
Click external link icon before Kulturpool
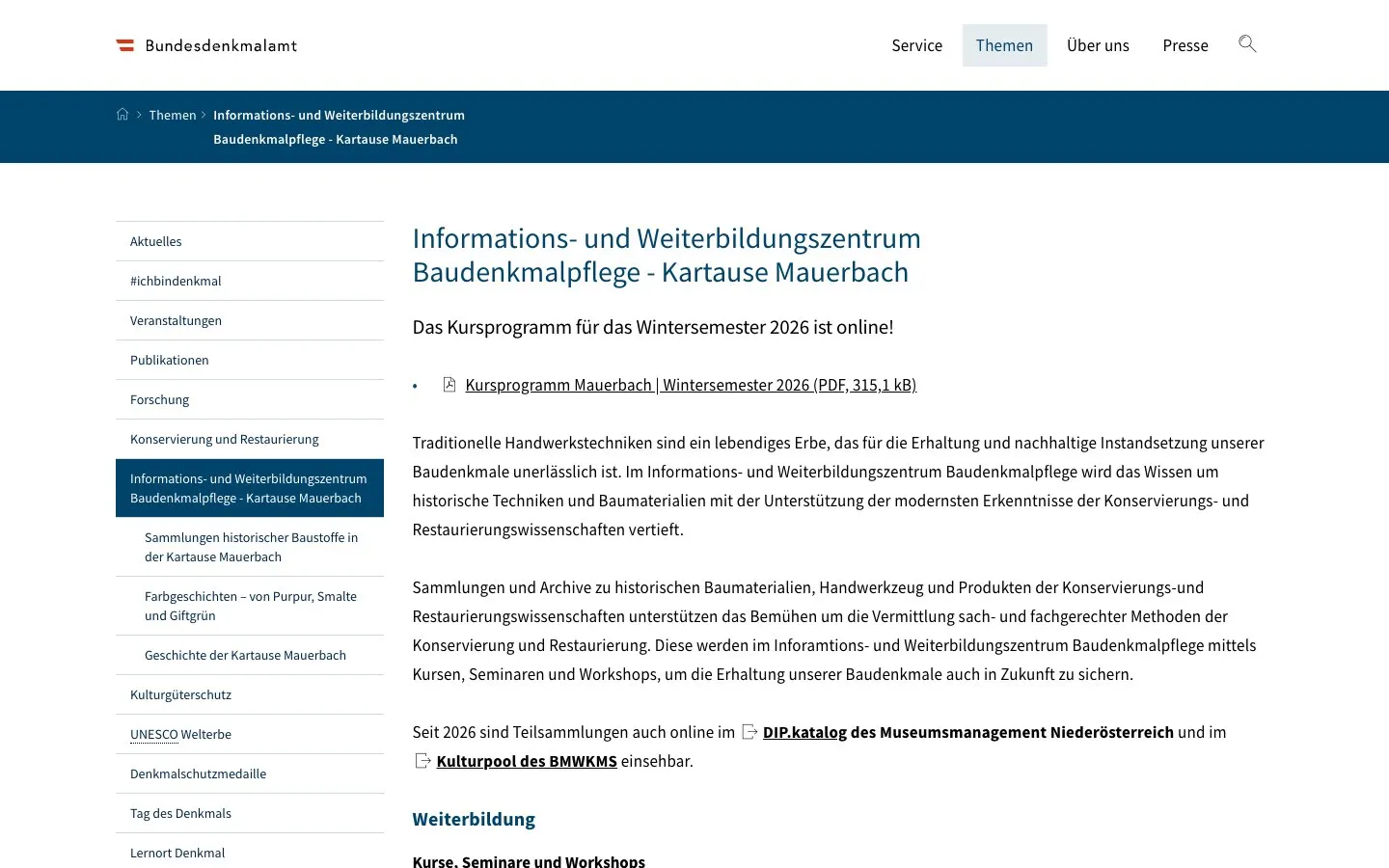(x=422, y=761)
